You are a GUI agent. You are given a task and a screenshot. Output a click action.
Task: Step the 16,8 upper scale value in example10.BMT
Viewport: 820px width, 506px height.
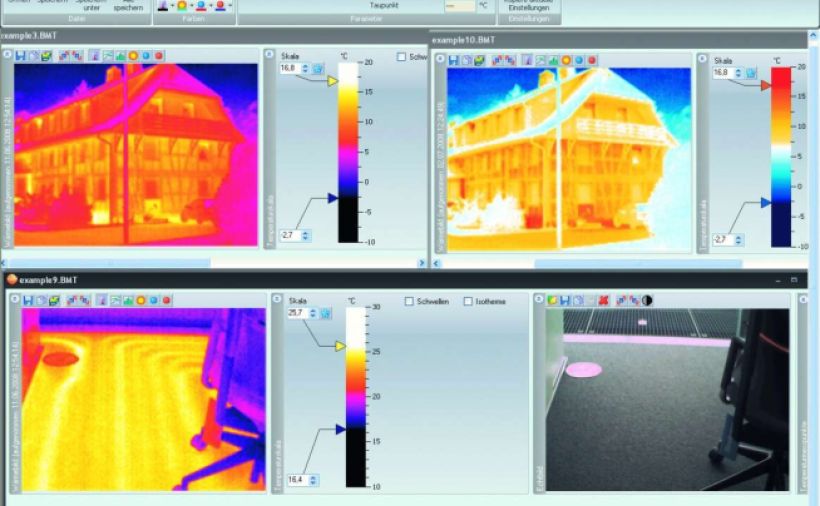(x=738, y=73)
